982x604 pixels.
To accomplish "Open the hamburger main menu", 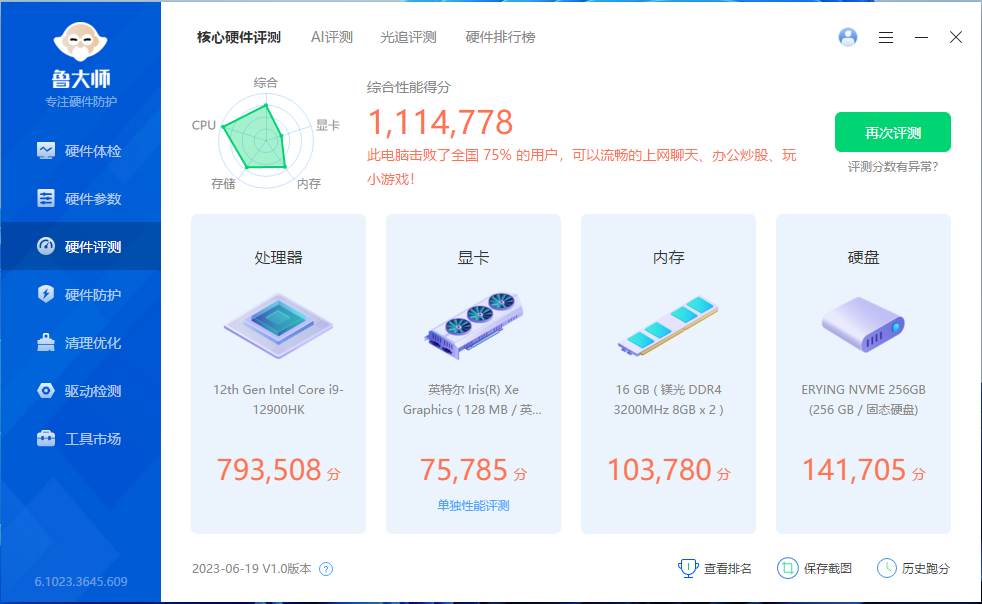I will coord(886,38).
